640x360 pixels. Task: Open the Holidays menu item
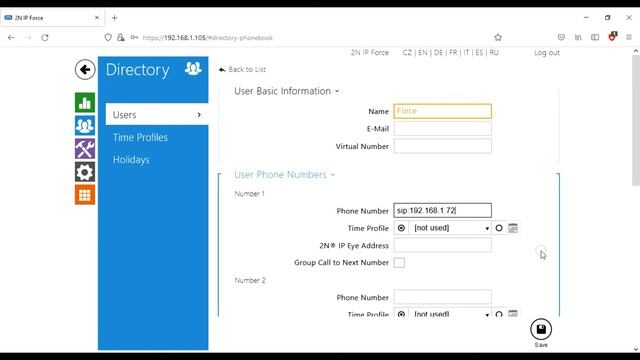131,160
